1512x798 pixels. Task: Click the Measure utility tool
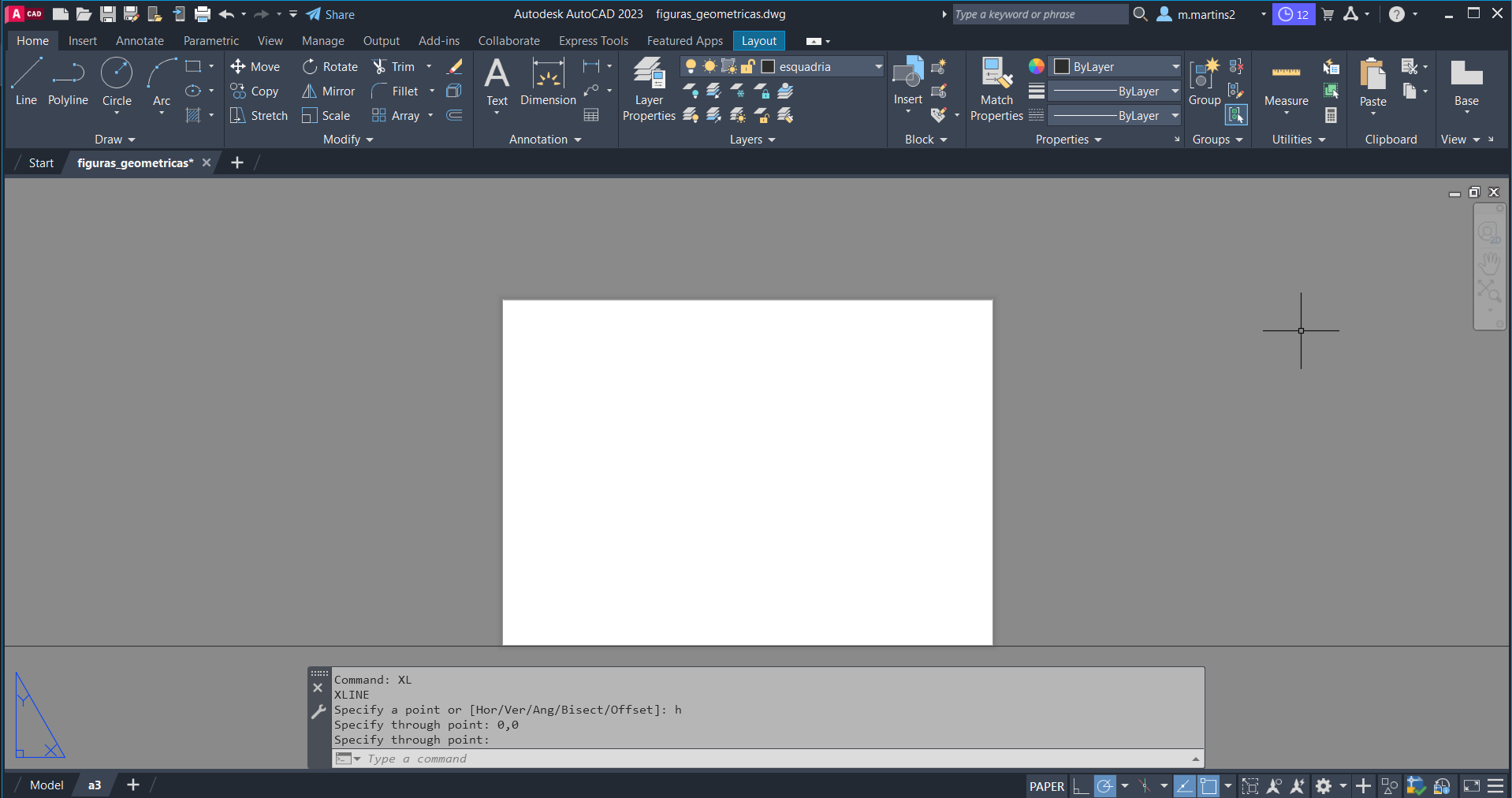tap(1286, 81)
